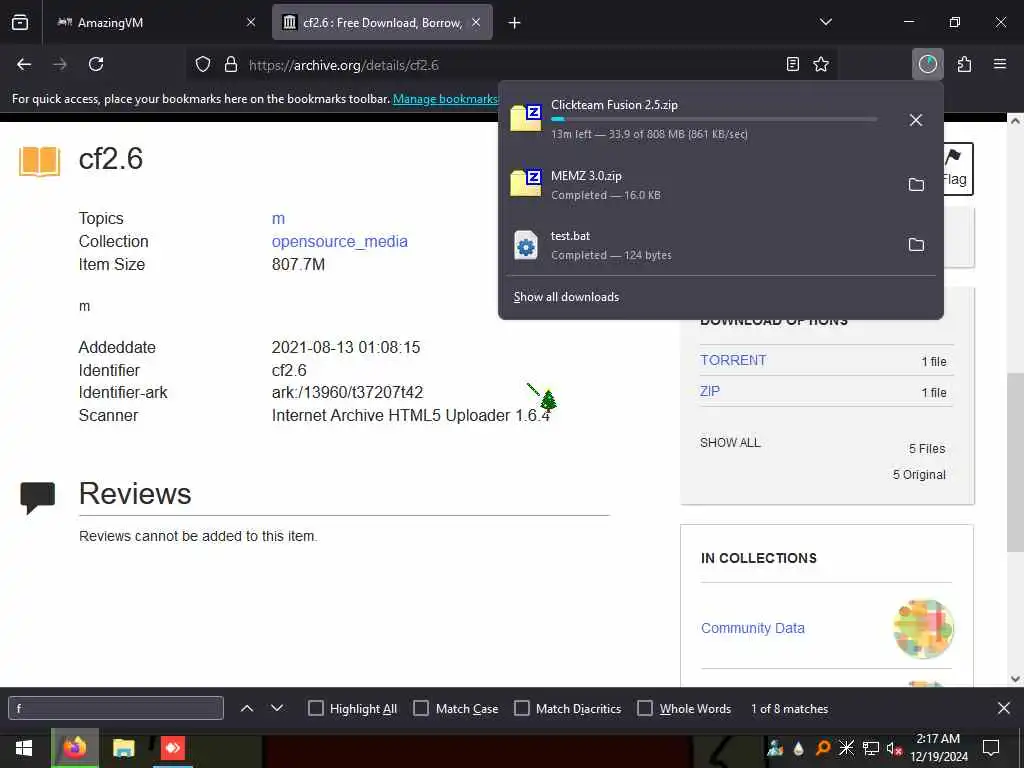
Task: Open Firefox View icon in tab bar
Action: 20,22
